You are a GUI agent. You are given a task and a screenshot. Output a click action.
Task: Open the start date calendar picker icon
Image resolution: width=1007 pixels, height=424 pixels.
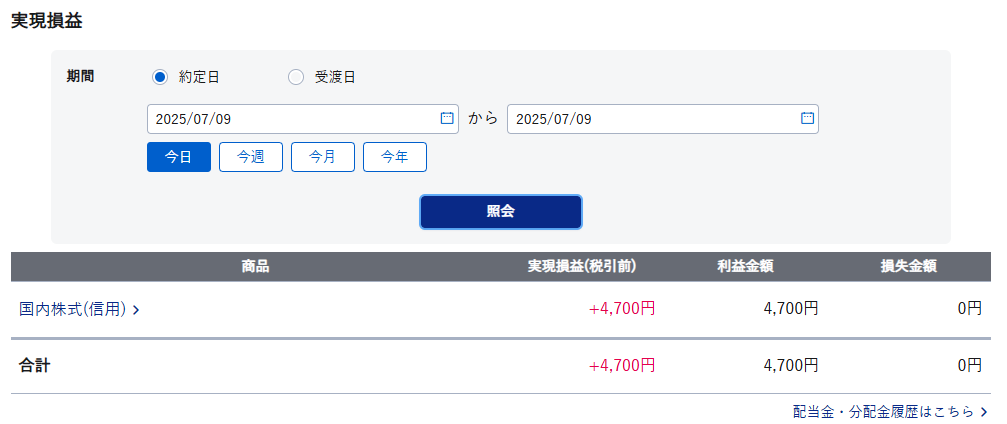[x=446, y=118]
